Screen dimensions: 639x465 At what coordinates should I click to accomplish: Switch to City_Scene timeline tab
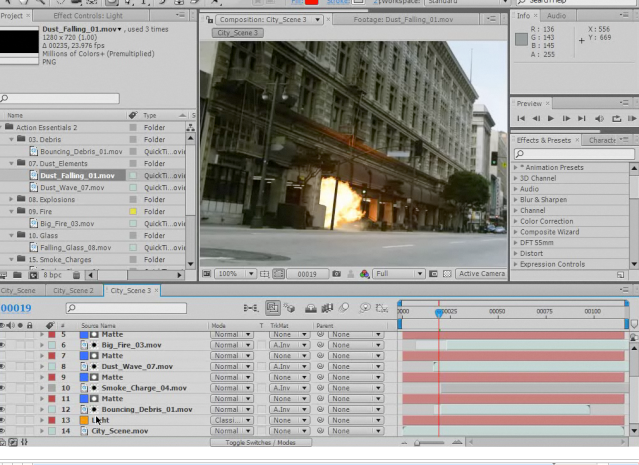tap(18, 291)
